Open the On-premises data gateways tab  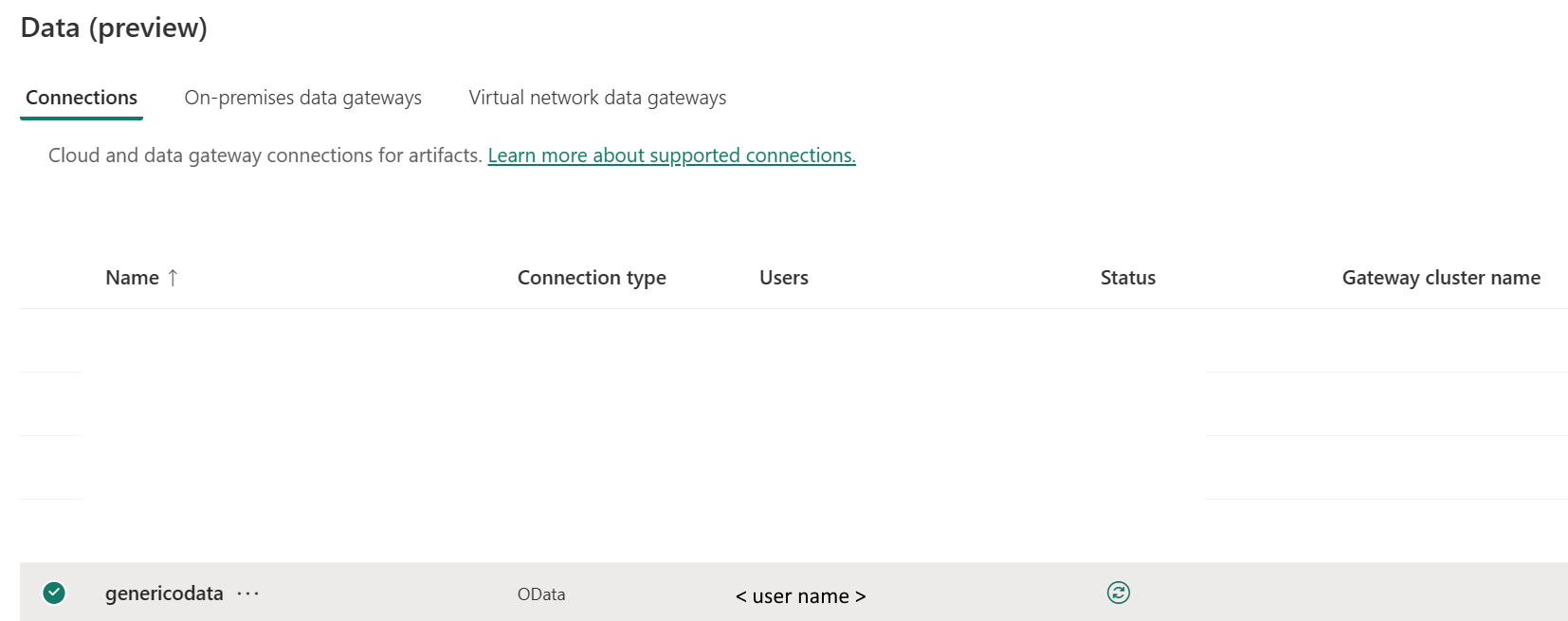tap(302, 98)
